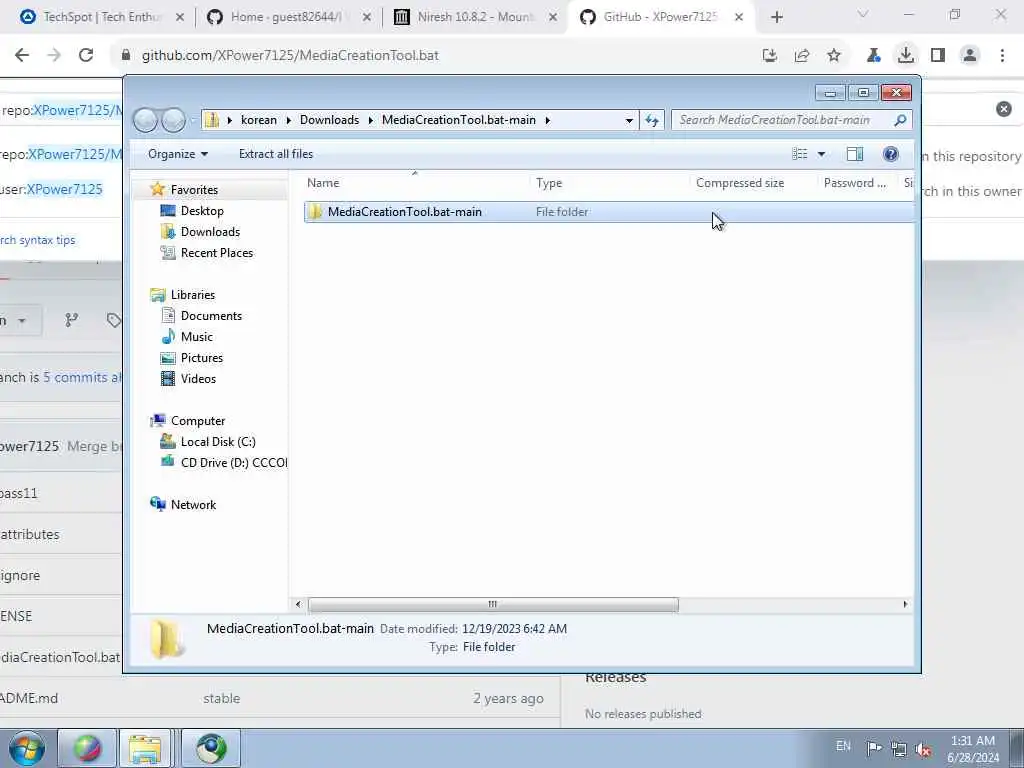Open Downloads in the navigation pane
Screen dimensions: 1024x768
(x=210, y=232)
